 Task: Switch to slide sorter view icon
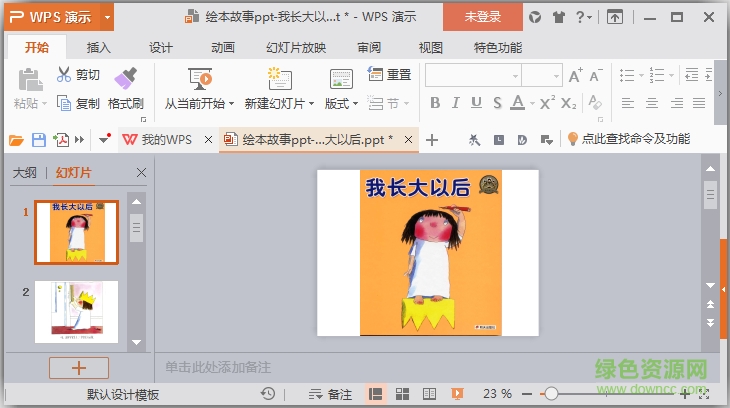click(402, 394)
